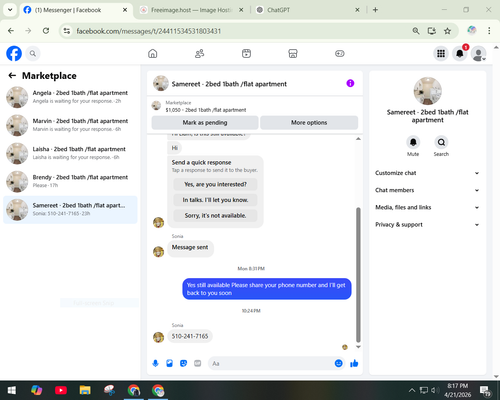500x400 pixels.
Task: Mute this chat with bell icon
Action: point(413,142)
